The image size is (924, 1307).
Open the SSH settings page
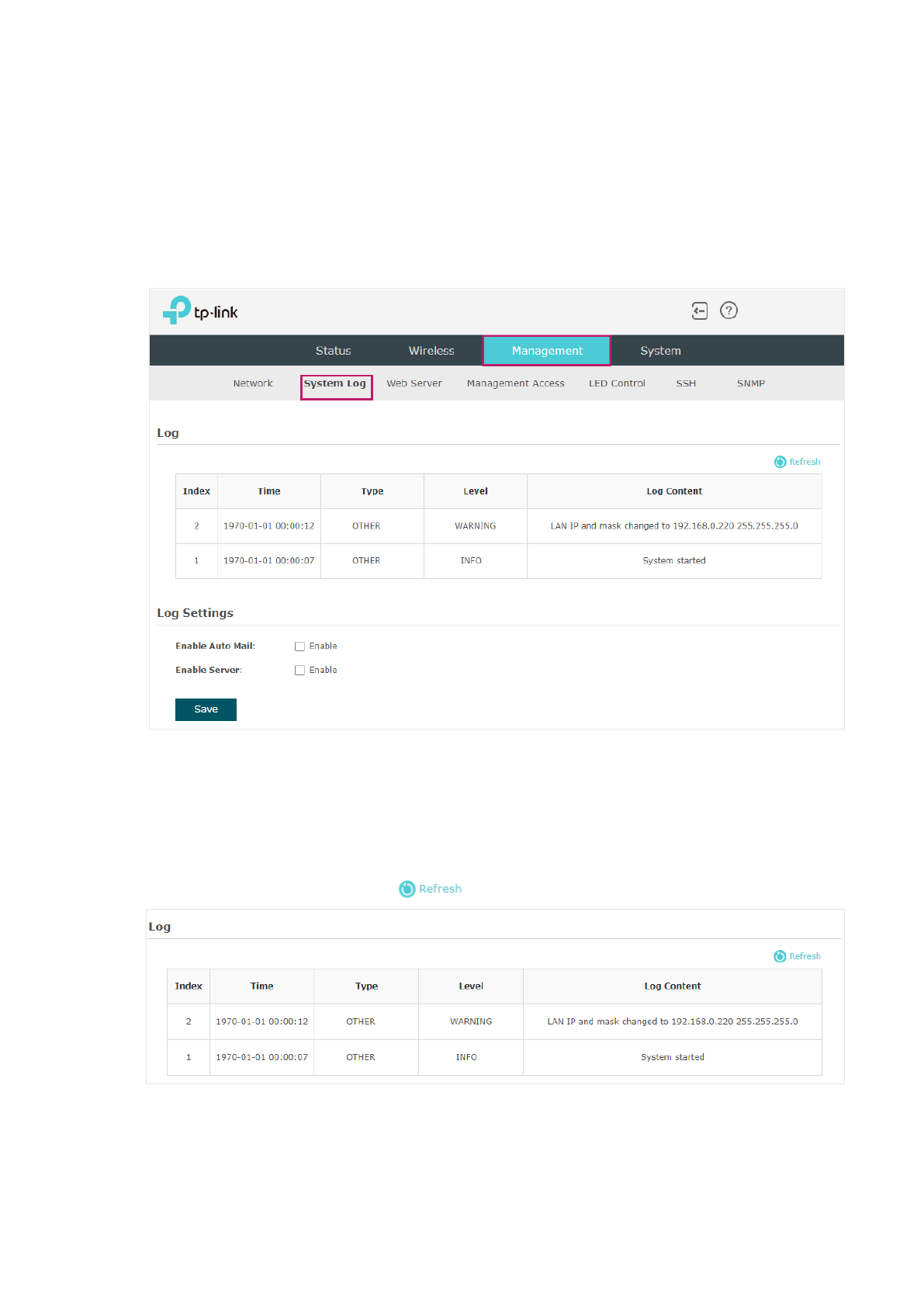[x=686, y=383]
